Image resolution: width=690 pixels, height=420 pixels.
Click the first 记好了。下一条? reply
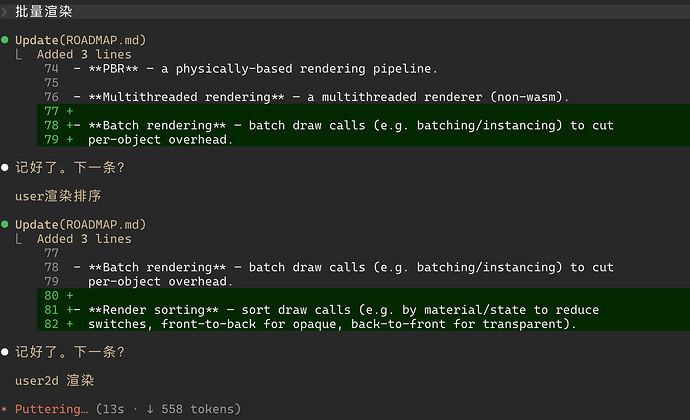pos(70,167)
